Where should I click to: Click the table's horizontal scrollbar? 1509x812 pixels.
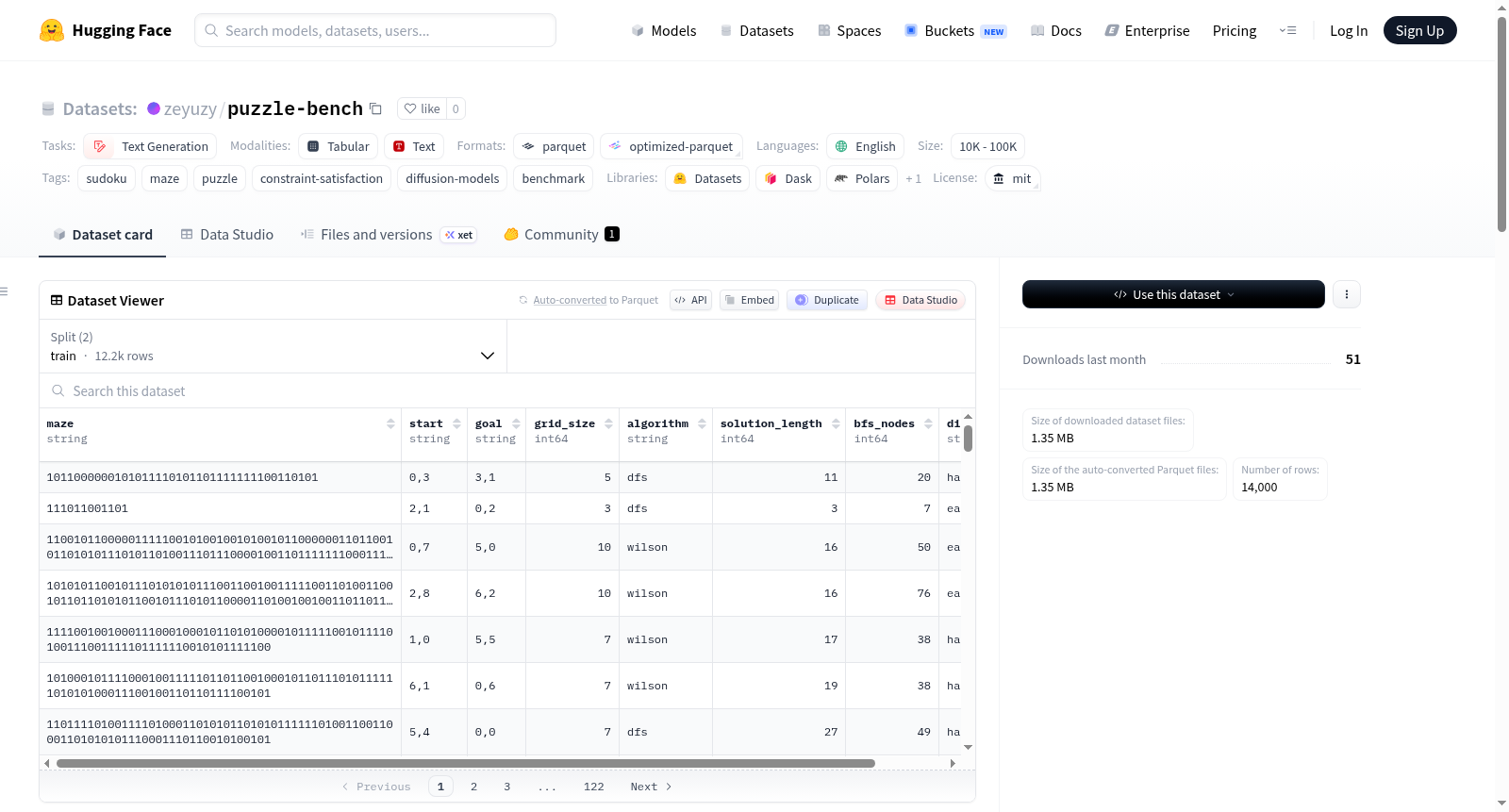point(466,763)
